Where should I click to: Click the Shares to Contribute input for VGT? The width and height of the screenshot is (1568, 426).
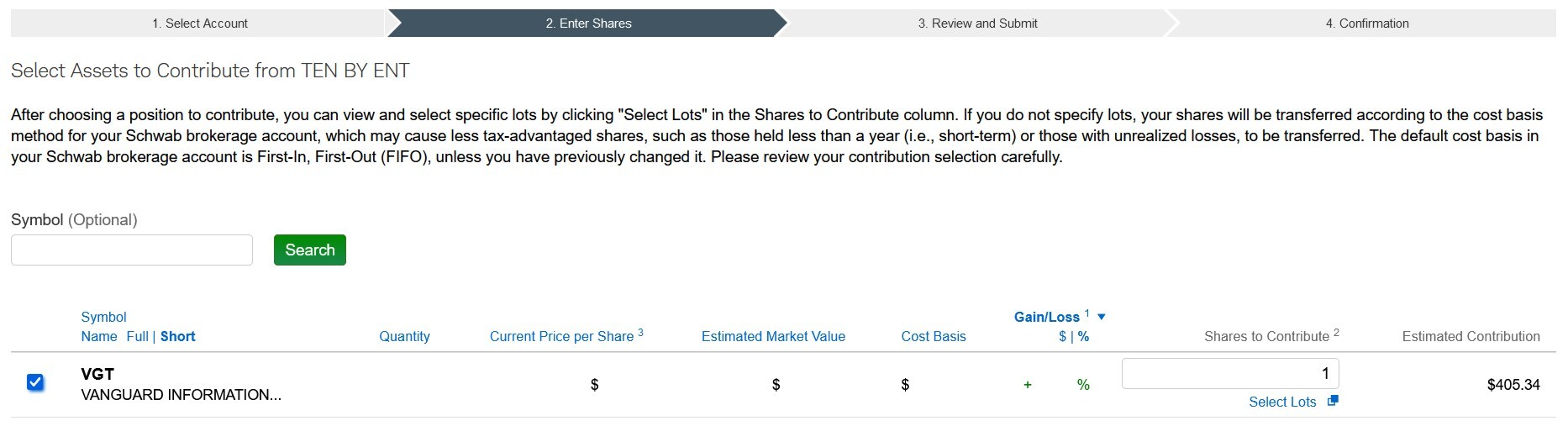click(1229, 374)
